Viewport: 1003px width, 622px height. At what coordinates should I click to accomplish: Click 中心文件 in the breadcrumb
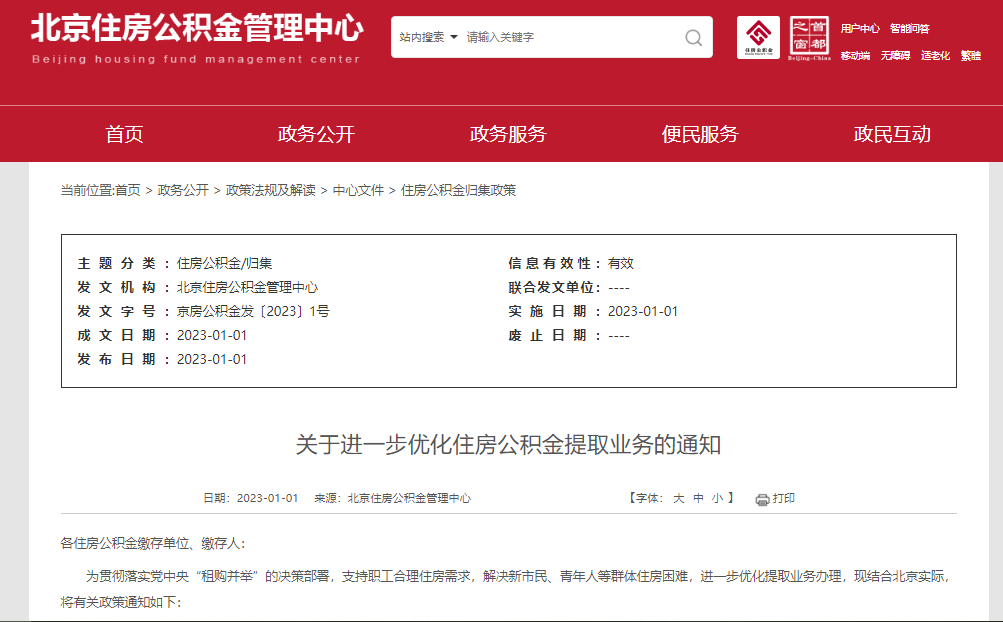[x=358, y=190]
